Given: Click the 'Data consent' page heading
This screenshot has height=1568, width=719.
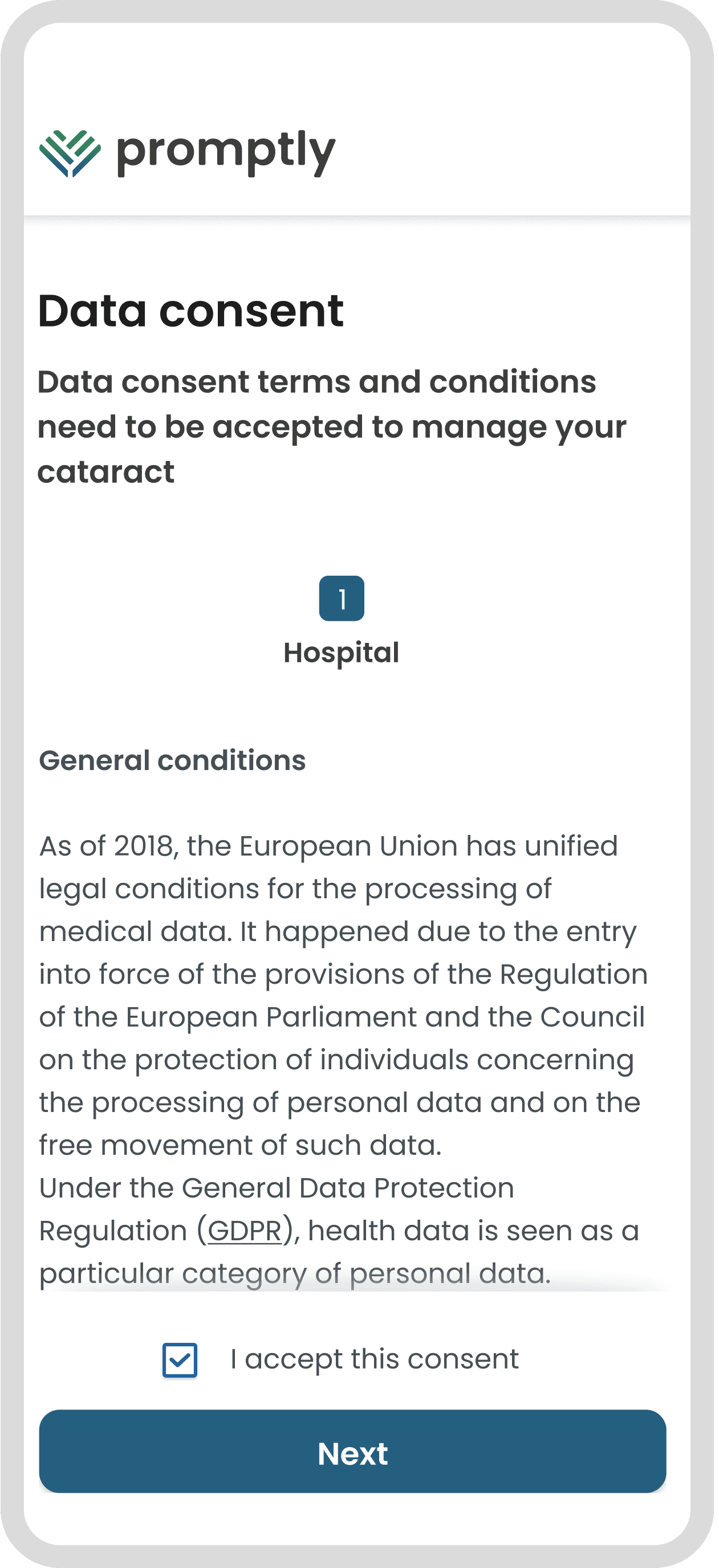Looking at the screenshot, I should (x=191, y=311).
